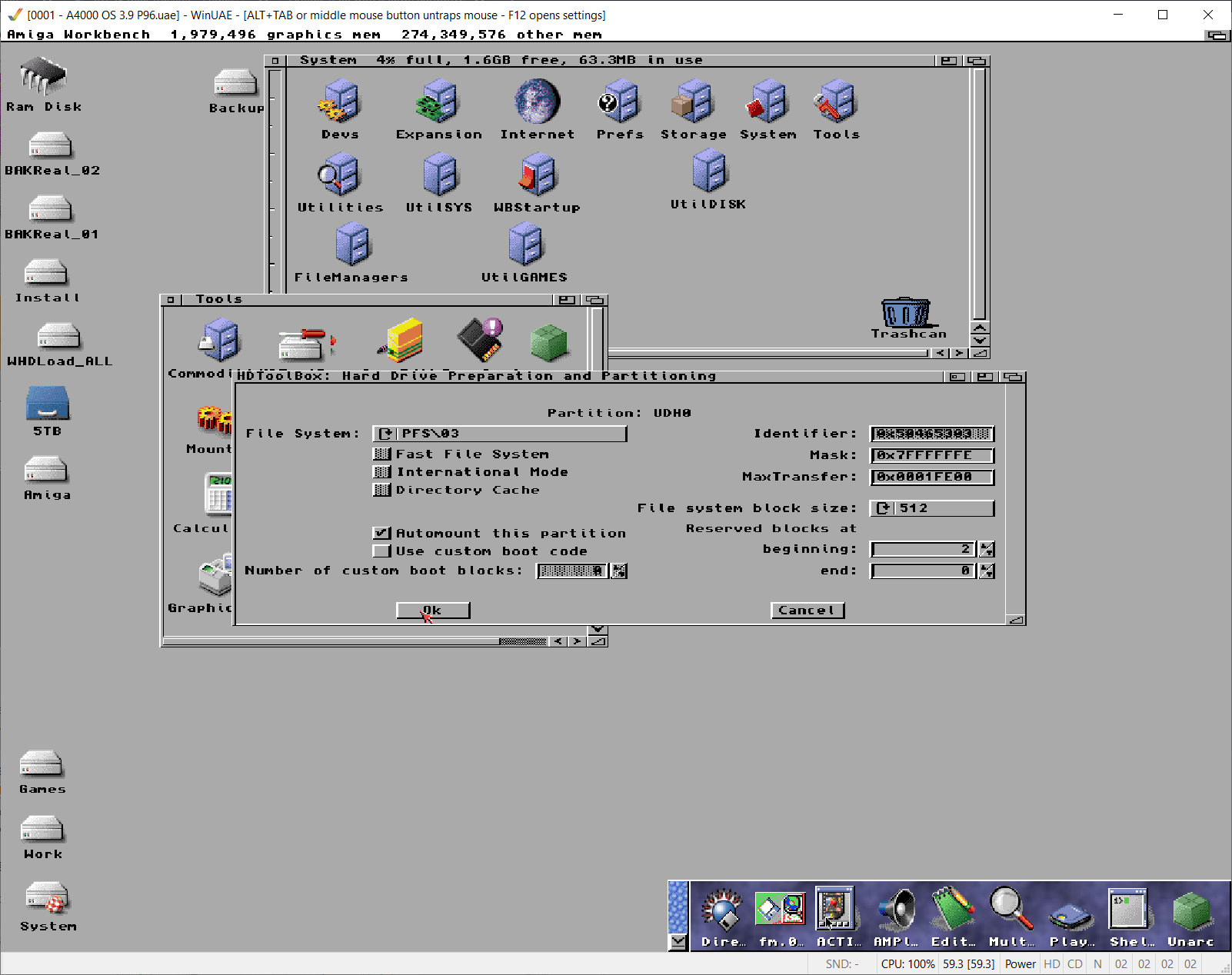Adjust reserved blocks beginning stepper
Viewport: 1232px width, 975px height.
987,549
